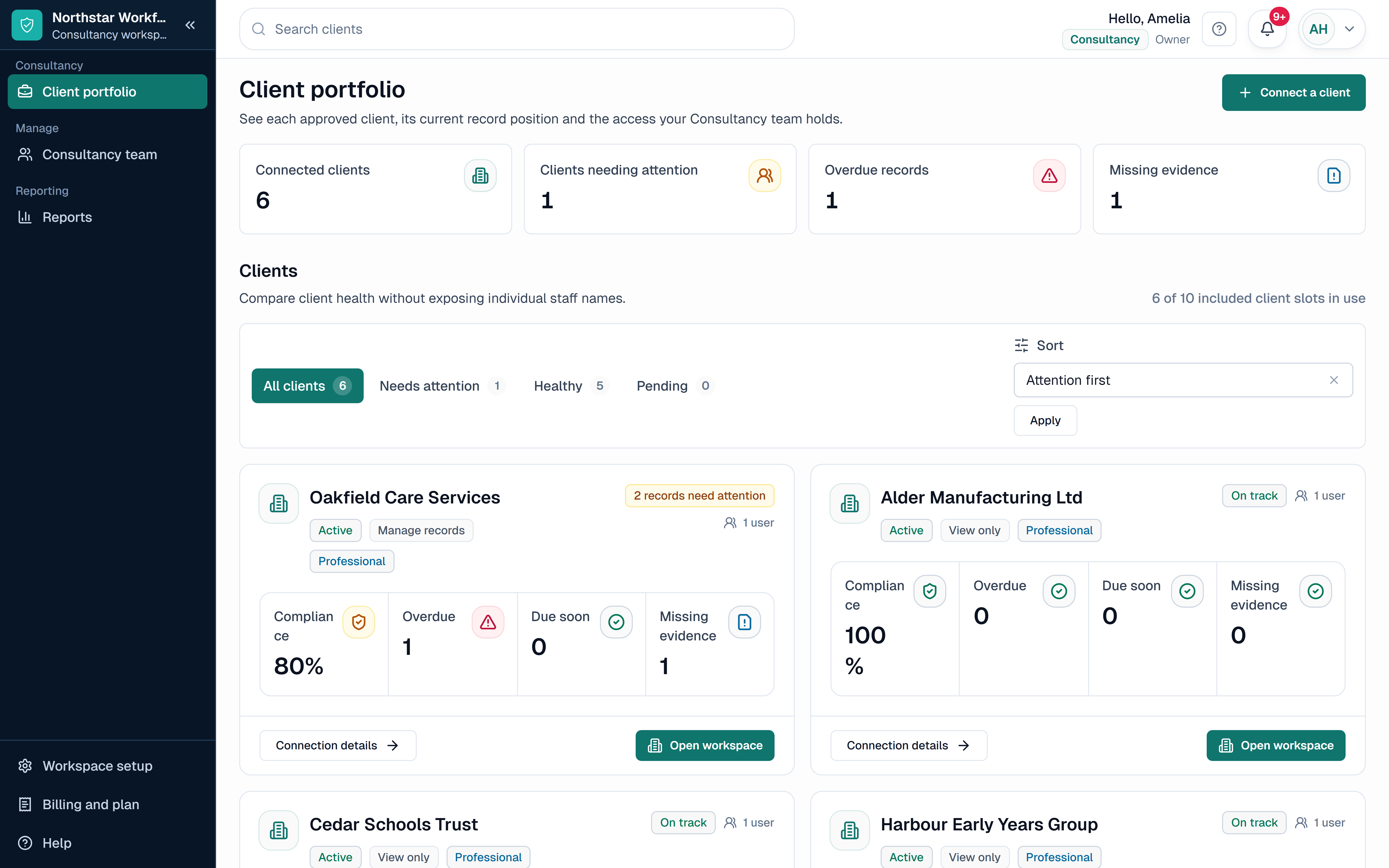Open Consultancy team page

click(x=107, y=154)
